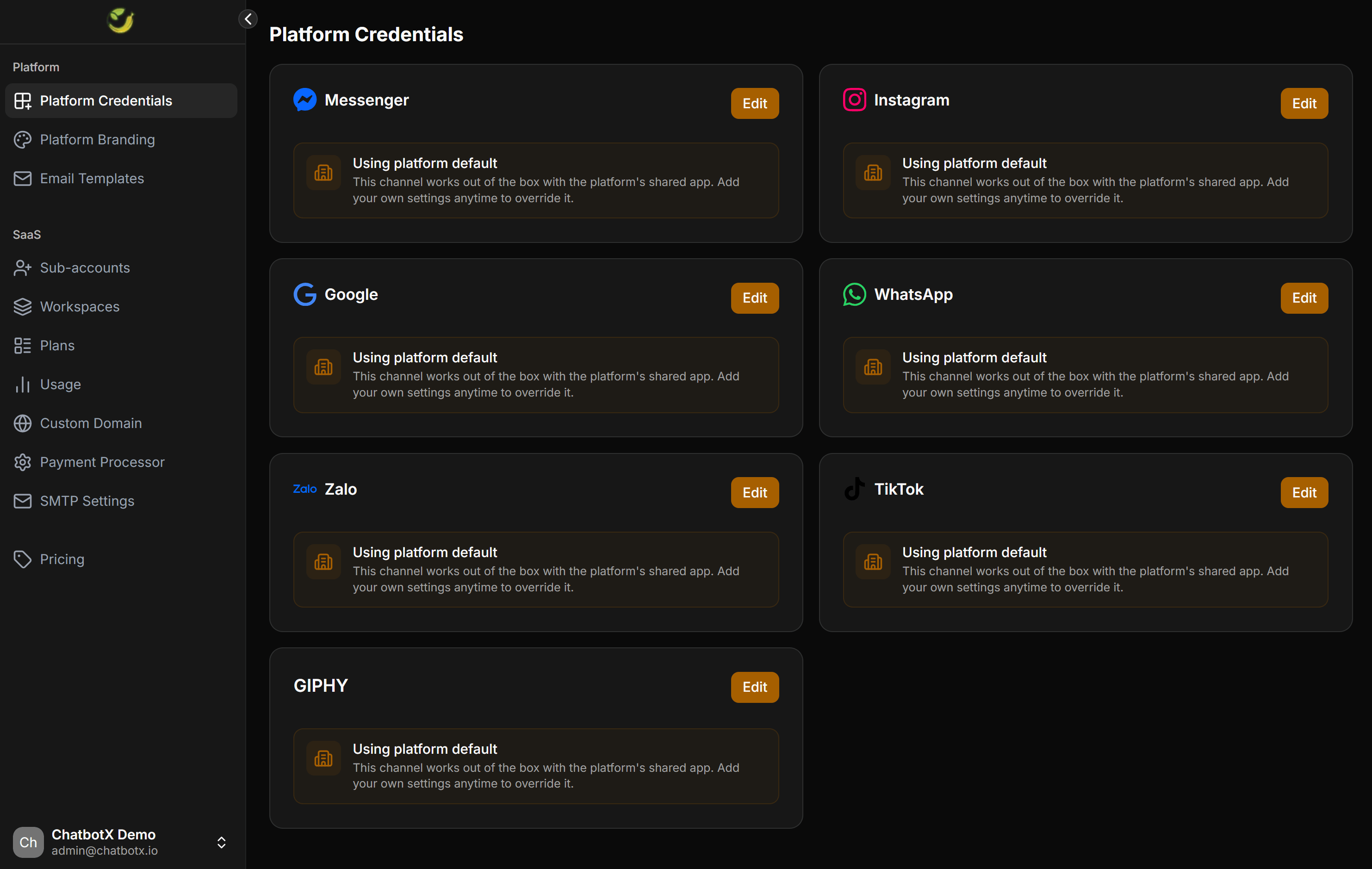Click the SaaS section label
The image size is (1372, 869).
coord(27,234)
